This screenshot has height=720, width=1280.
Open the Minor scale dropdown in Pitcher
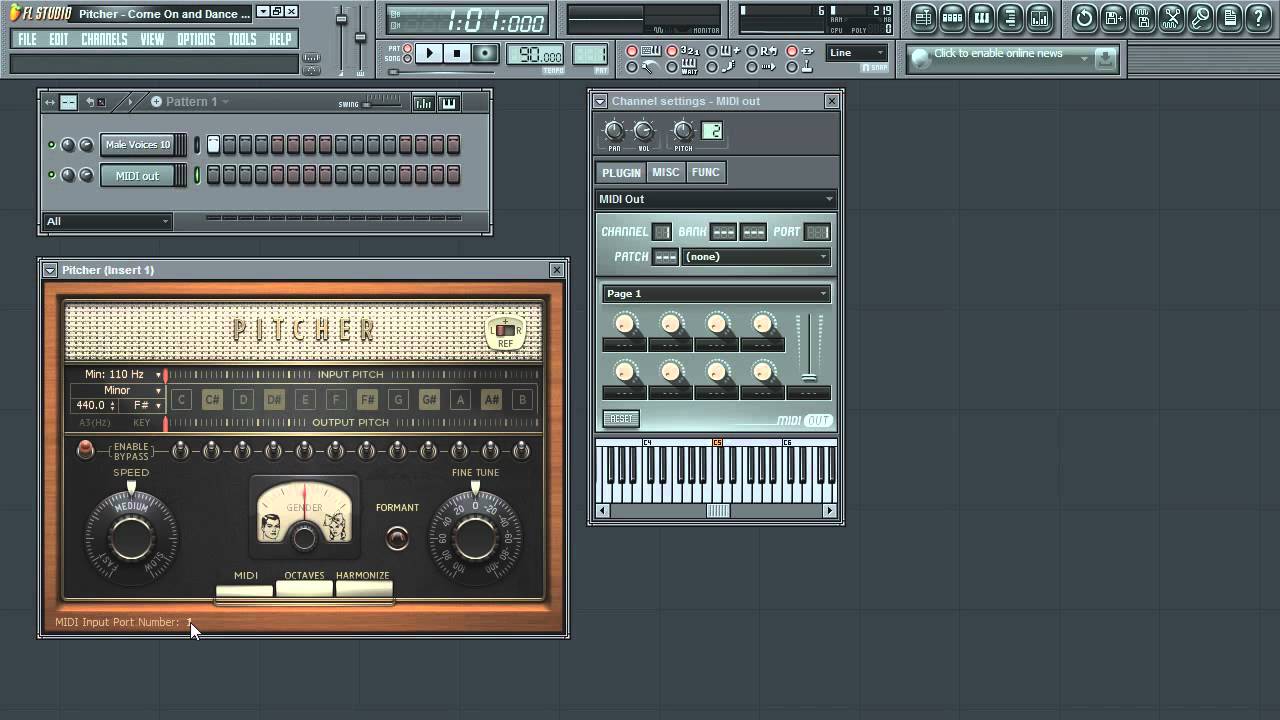[117, 390]
